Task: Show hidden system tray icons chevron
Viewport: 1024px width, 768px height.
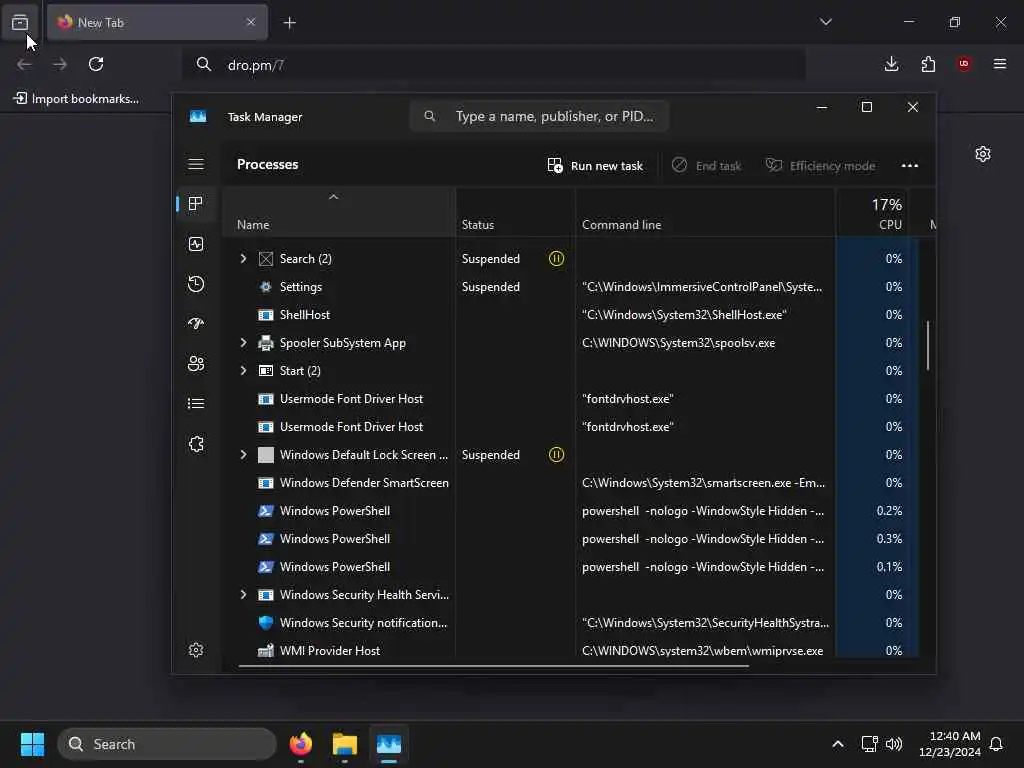Action: click(x=838, y=744)
